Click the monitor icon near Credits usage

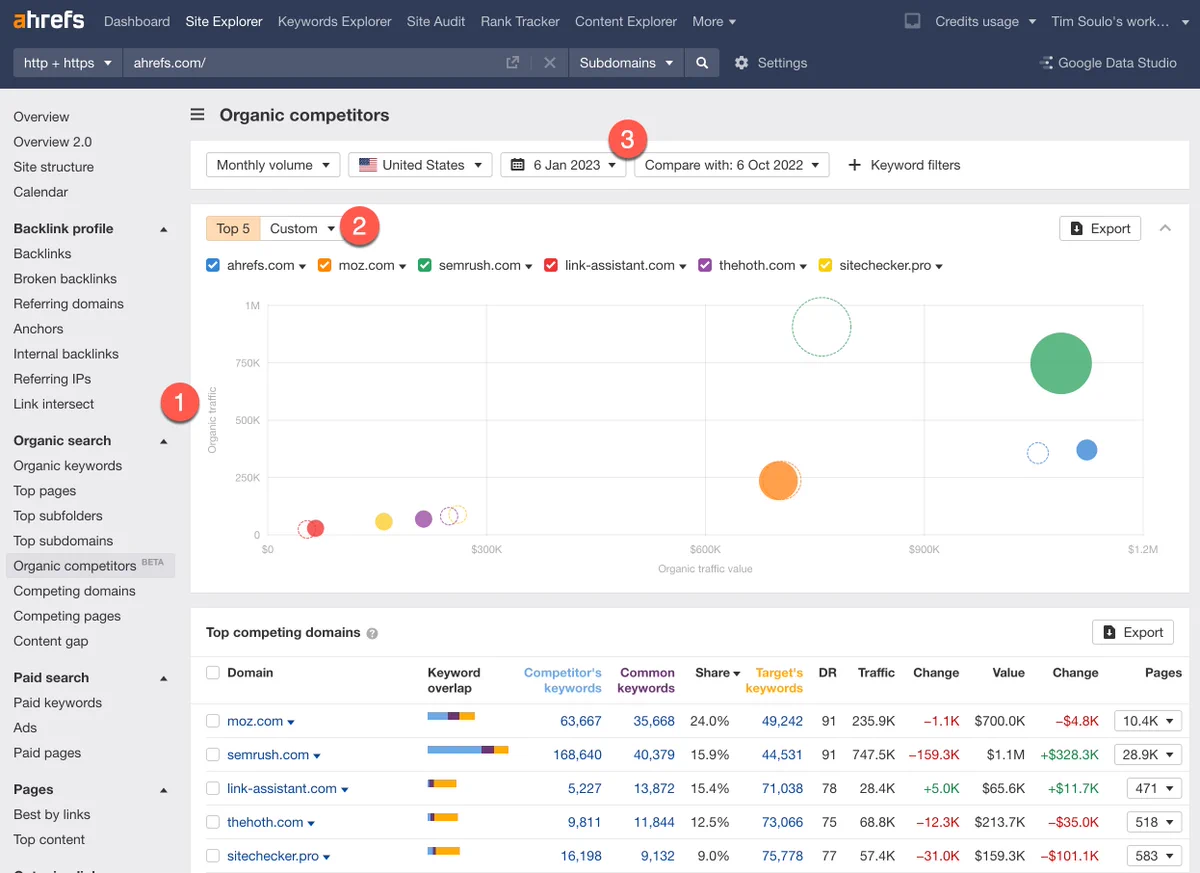912,21
